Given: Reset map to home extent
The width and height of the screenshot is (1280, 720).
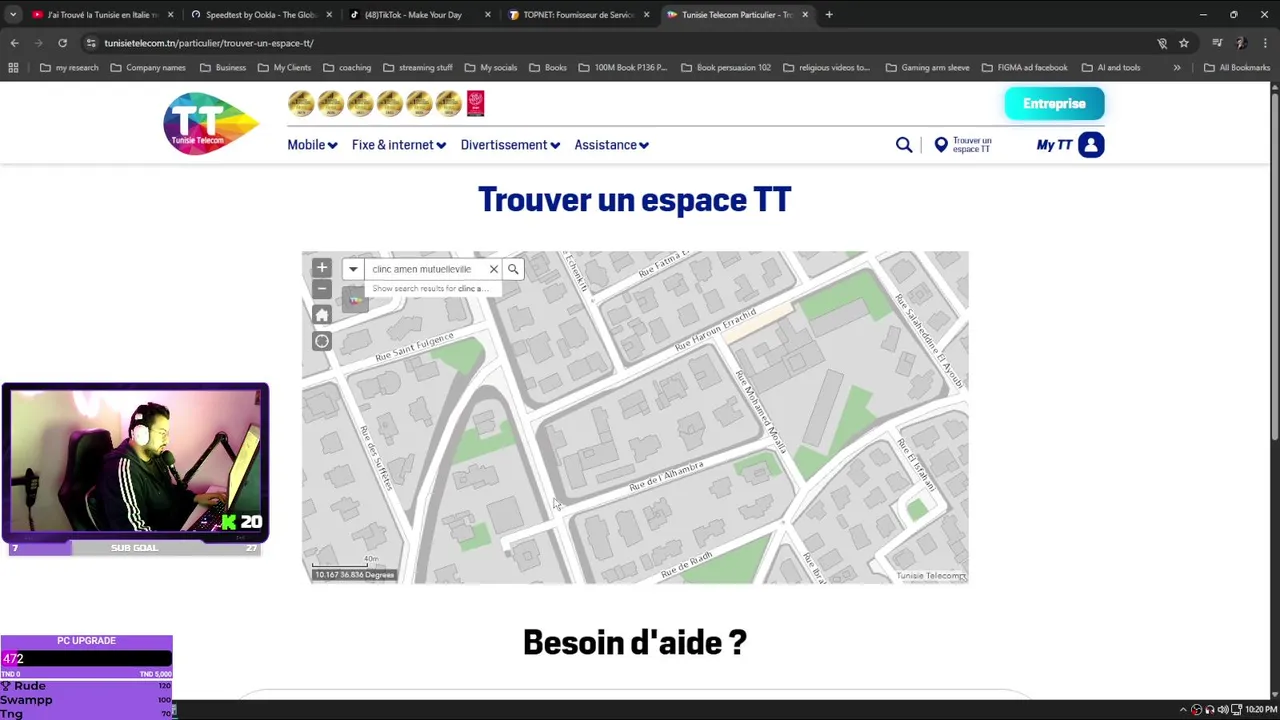Looking at the screenshot, I should [x=322, y=315].
